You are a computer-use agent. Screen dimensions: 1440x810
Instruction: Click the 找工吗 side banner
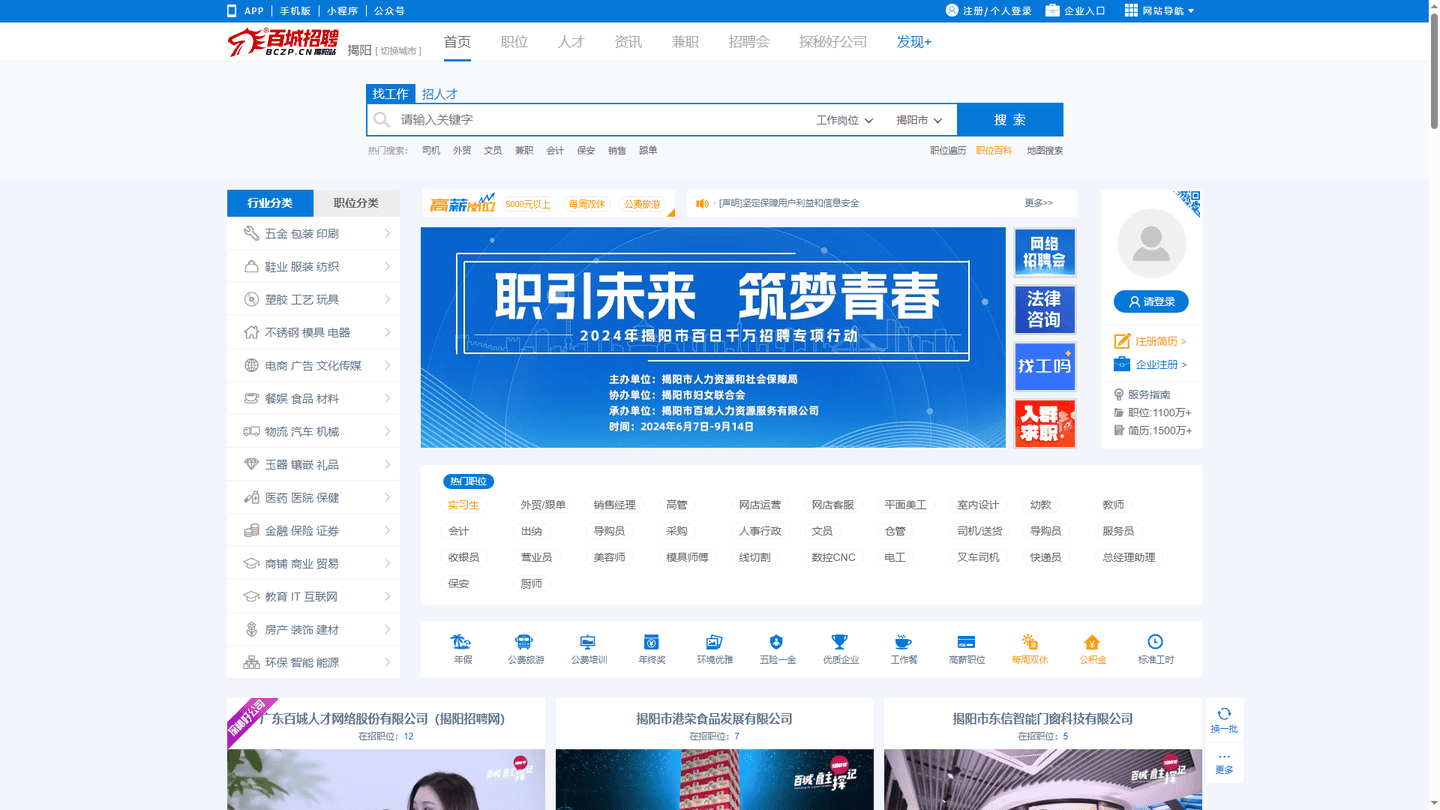click(x=1045, y=367)
